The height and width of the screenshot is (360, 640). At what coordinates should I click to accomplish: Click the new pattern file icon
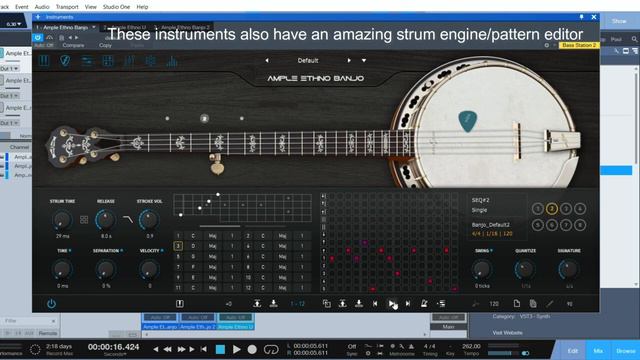(x=517, y=304)
